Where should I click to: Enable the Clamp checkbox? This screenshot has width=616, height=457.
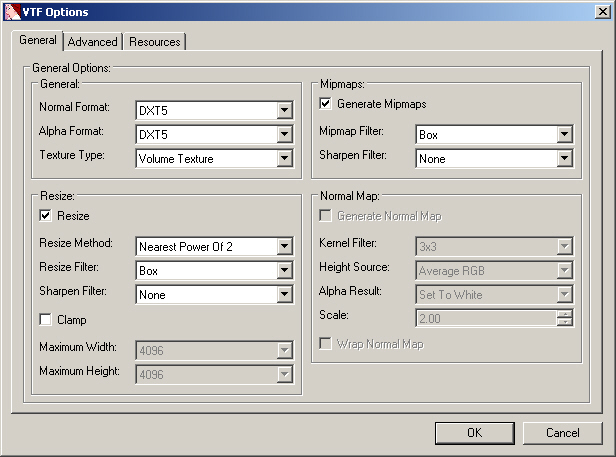point(45,320)
